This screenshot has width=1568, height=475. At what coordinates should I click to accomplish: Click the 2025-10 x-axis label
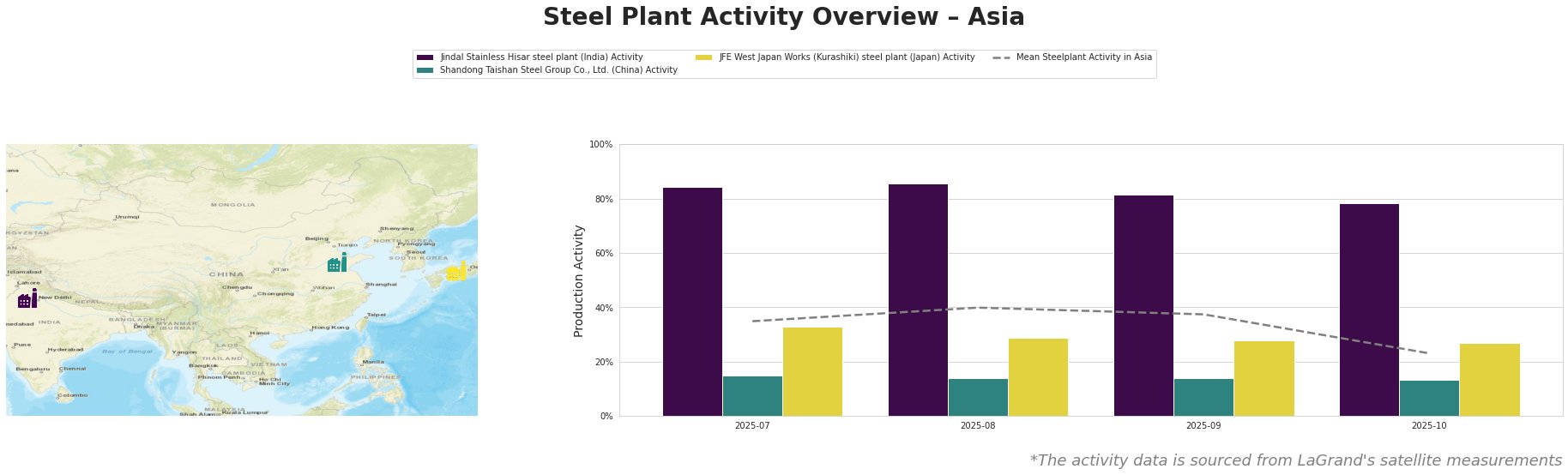1429,425
